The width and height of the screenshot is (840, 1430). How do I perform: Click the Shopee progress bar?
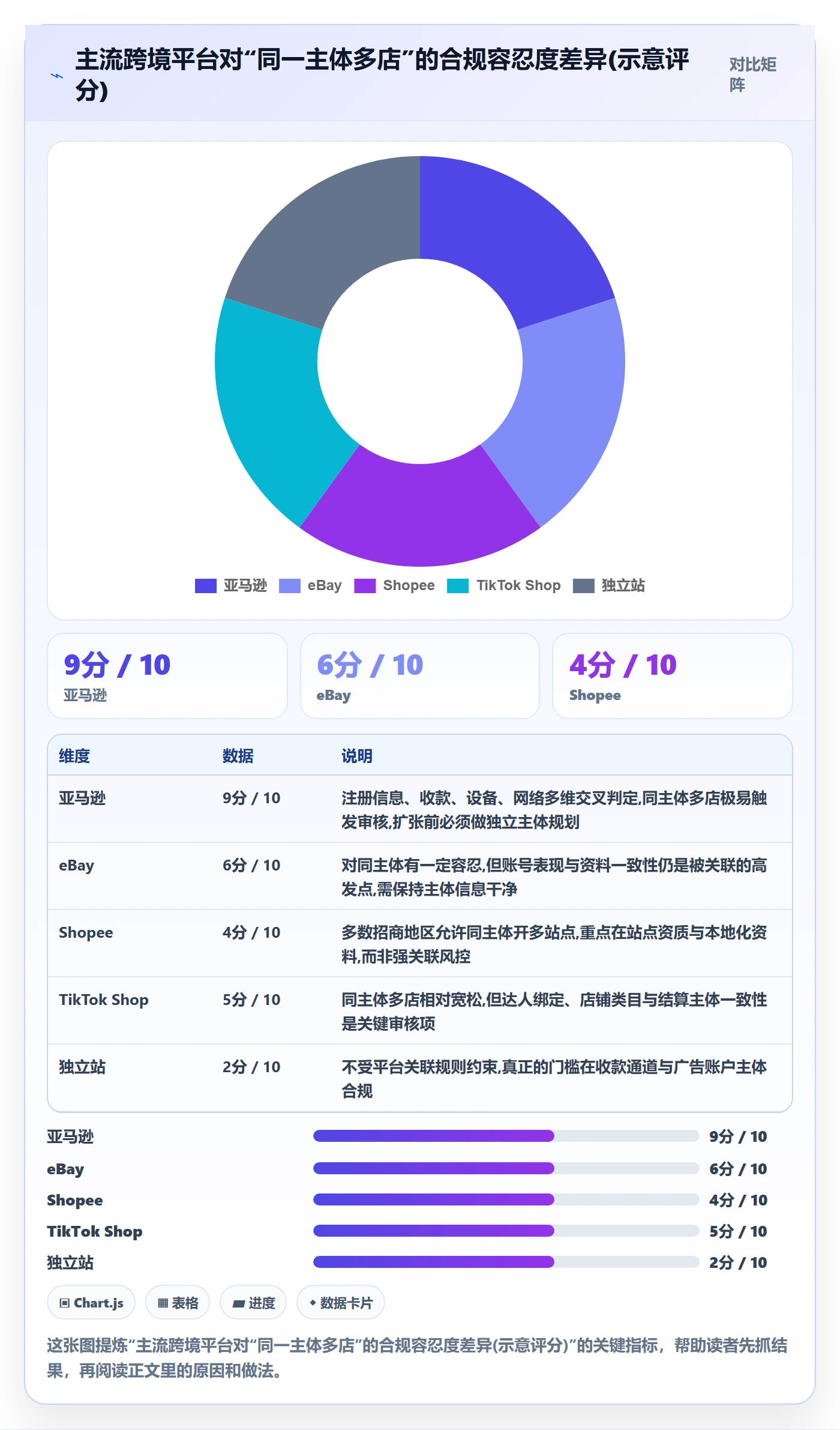(506, 1199)
